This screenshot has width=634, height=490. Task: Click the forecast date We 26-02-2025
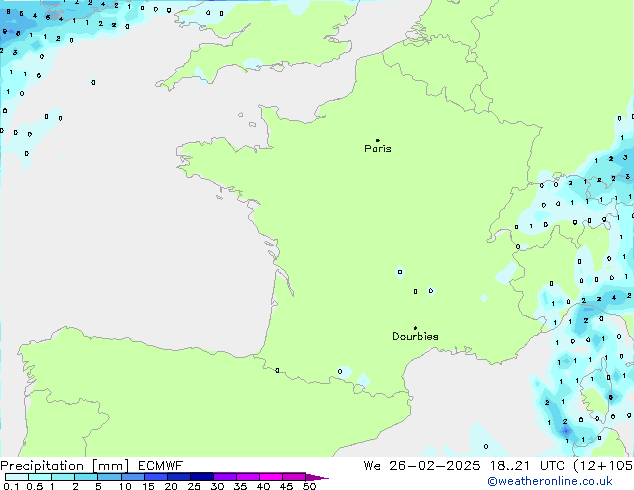pos(422,466)
